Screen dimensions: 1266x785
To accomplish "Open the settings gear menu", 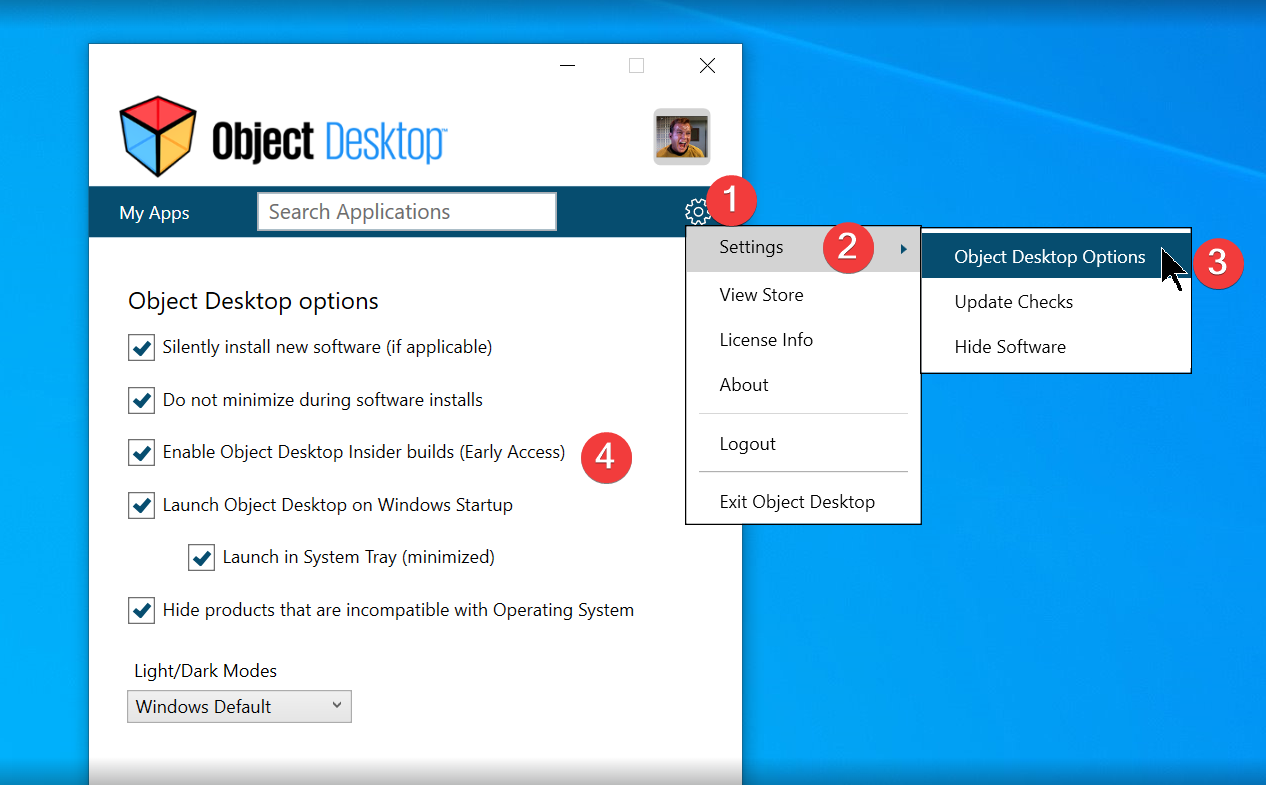I will coord(697,211).
